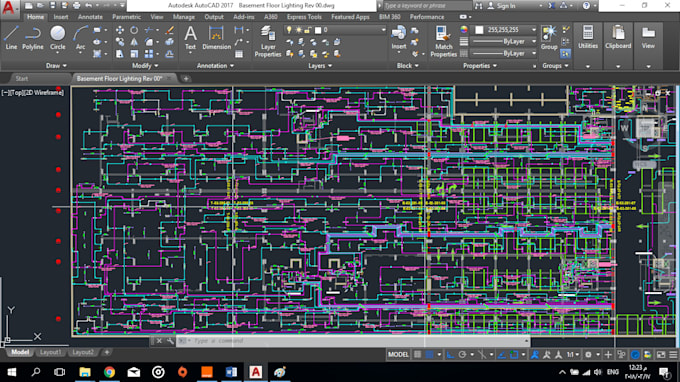Viewport: 680px width, 382px height.
Task: Click the Mirror tool icon
Action: (134, 42)
